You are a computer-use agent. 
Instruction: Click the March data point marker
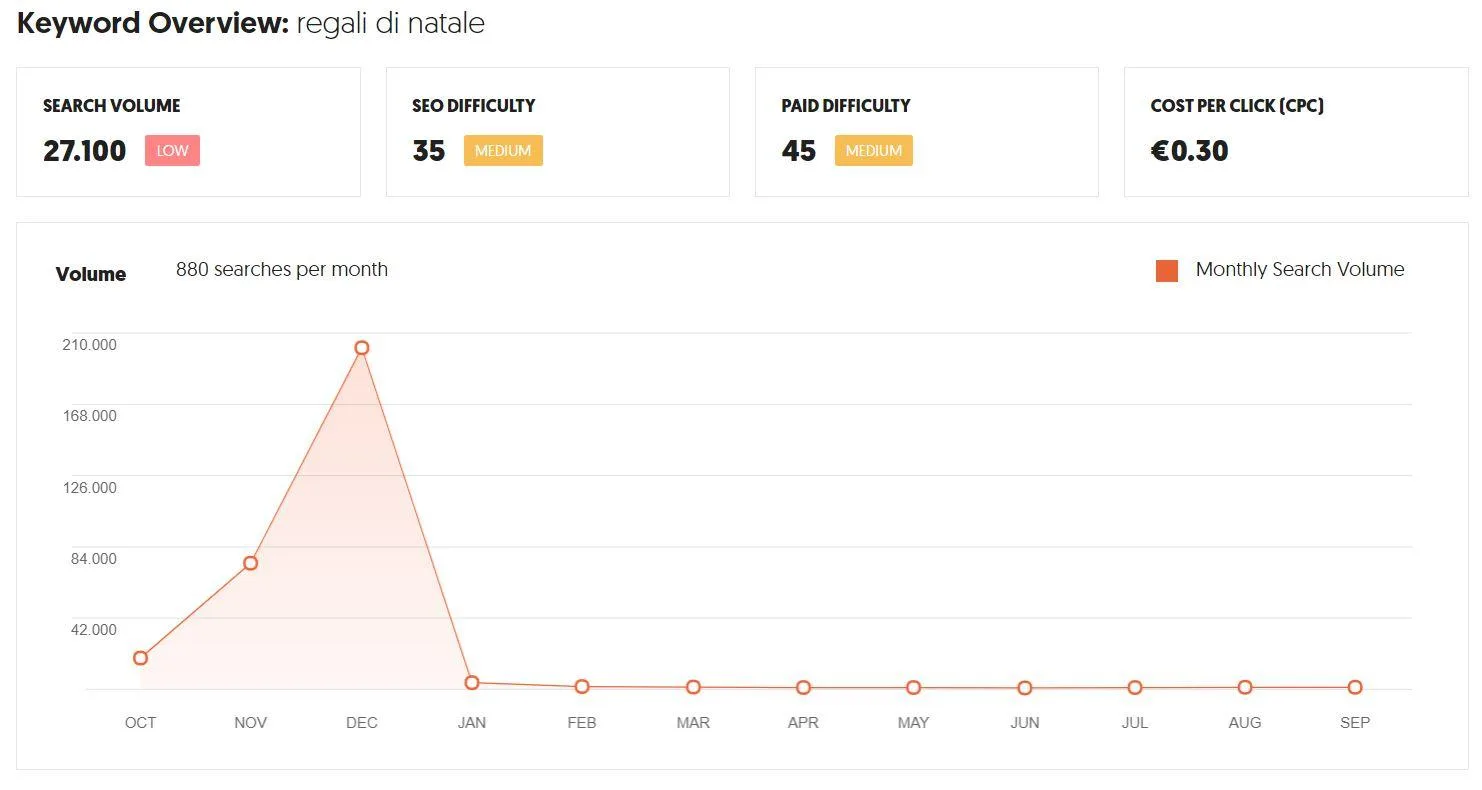point(693,687)
